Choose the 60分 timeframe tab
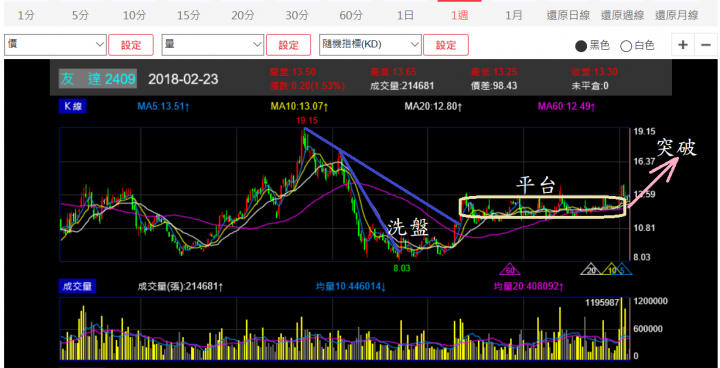 click(x=351, y=15)
